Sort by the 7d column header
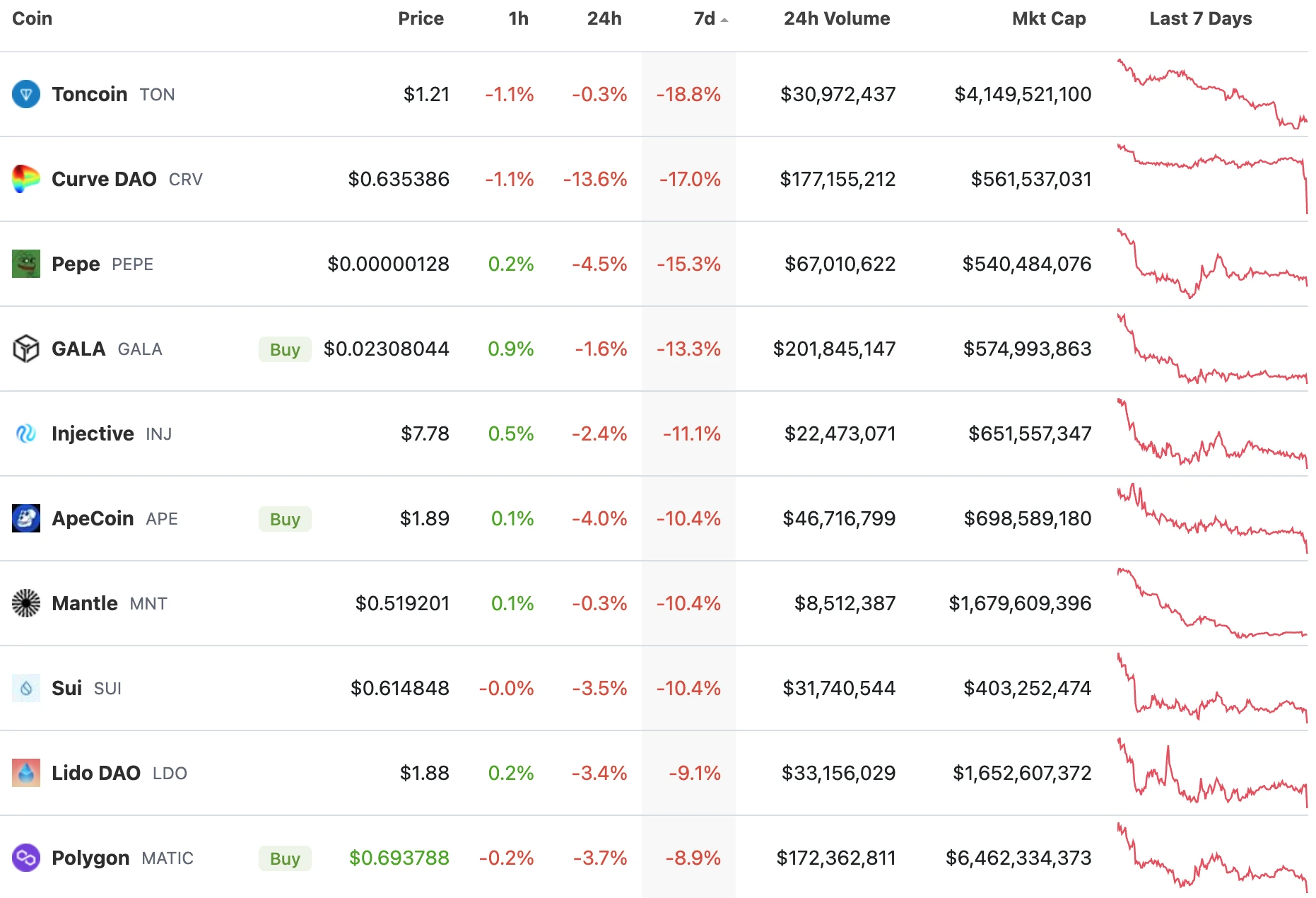 [x=705, y=19]
